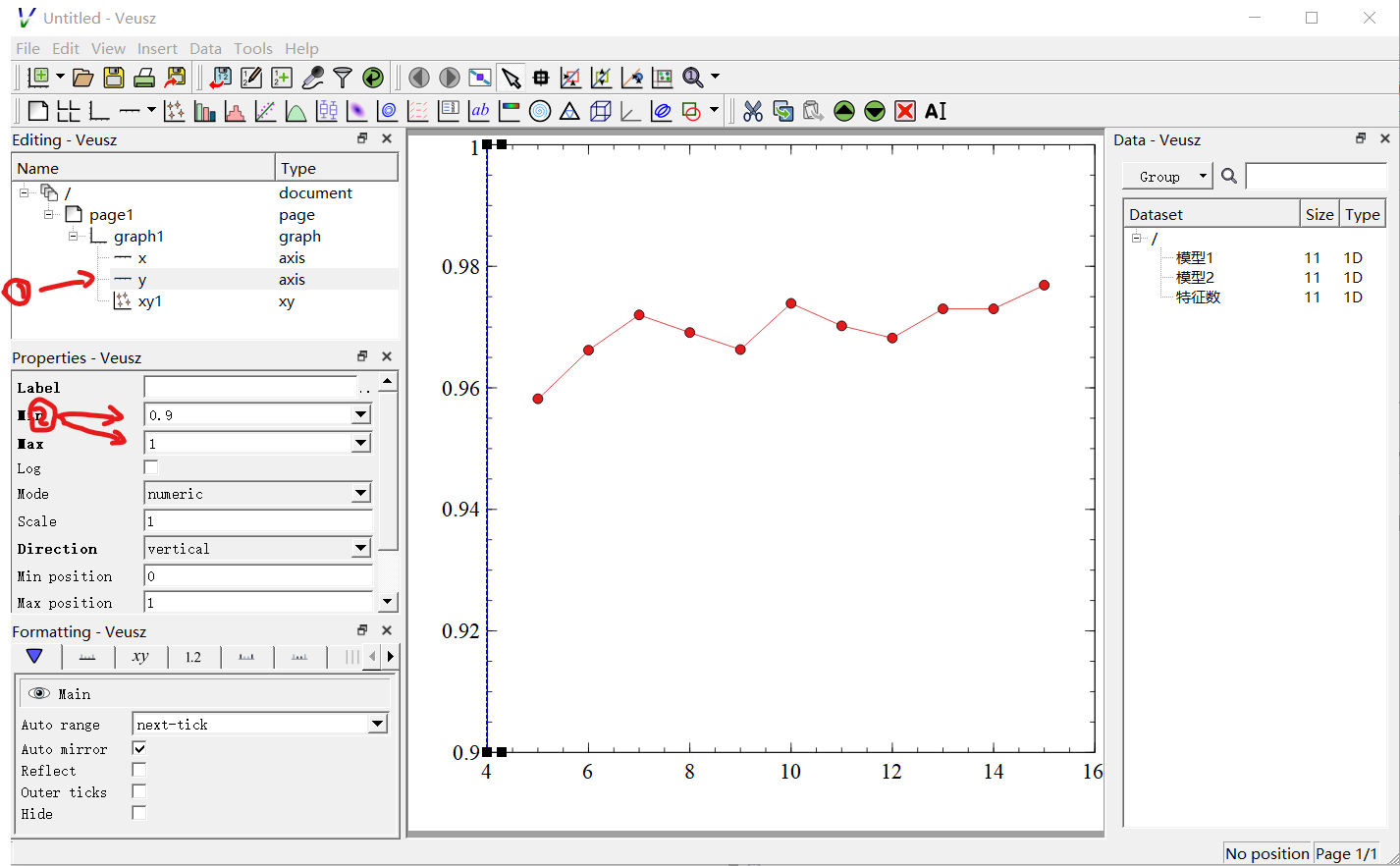
Task: Switch to the 1.2 tick labels tab
Action: coord(193,657)
